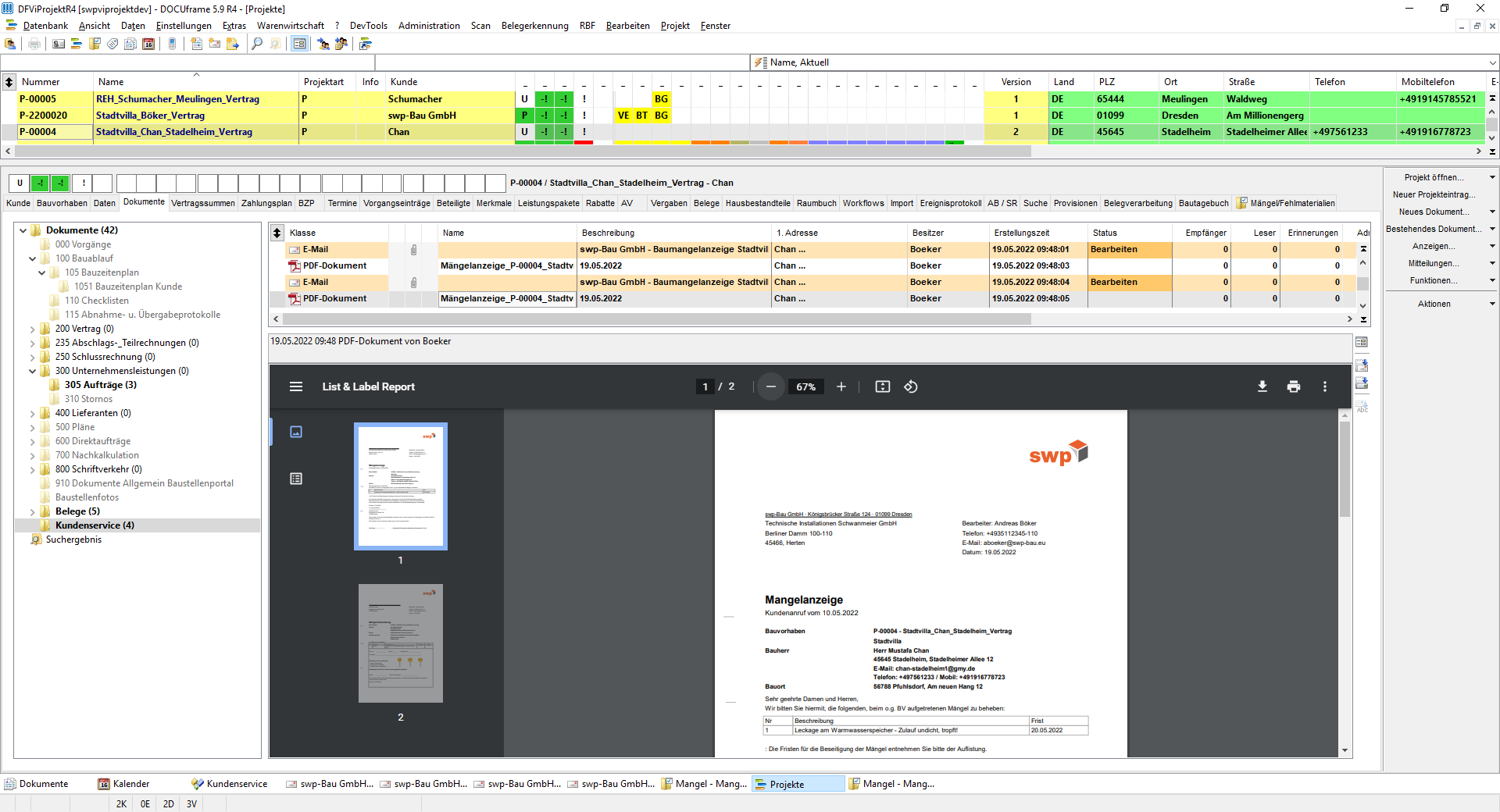
Task: Collapse the 100 Bauablauf folder
Action: pyautogui.click(x=33, y=258)
